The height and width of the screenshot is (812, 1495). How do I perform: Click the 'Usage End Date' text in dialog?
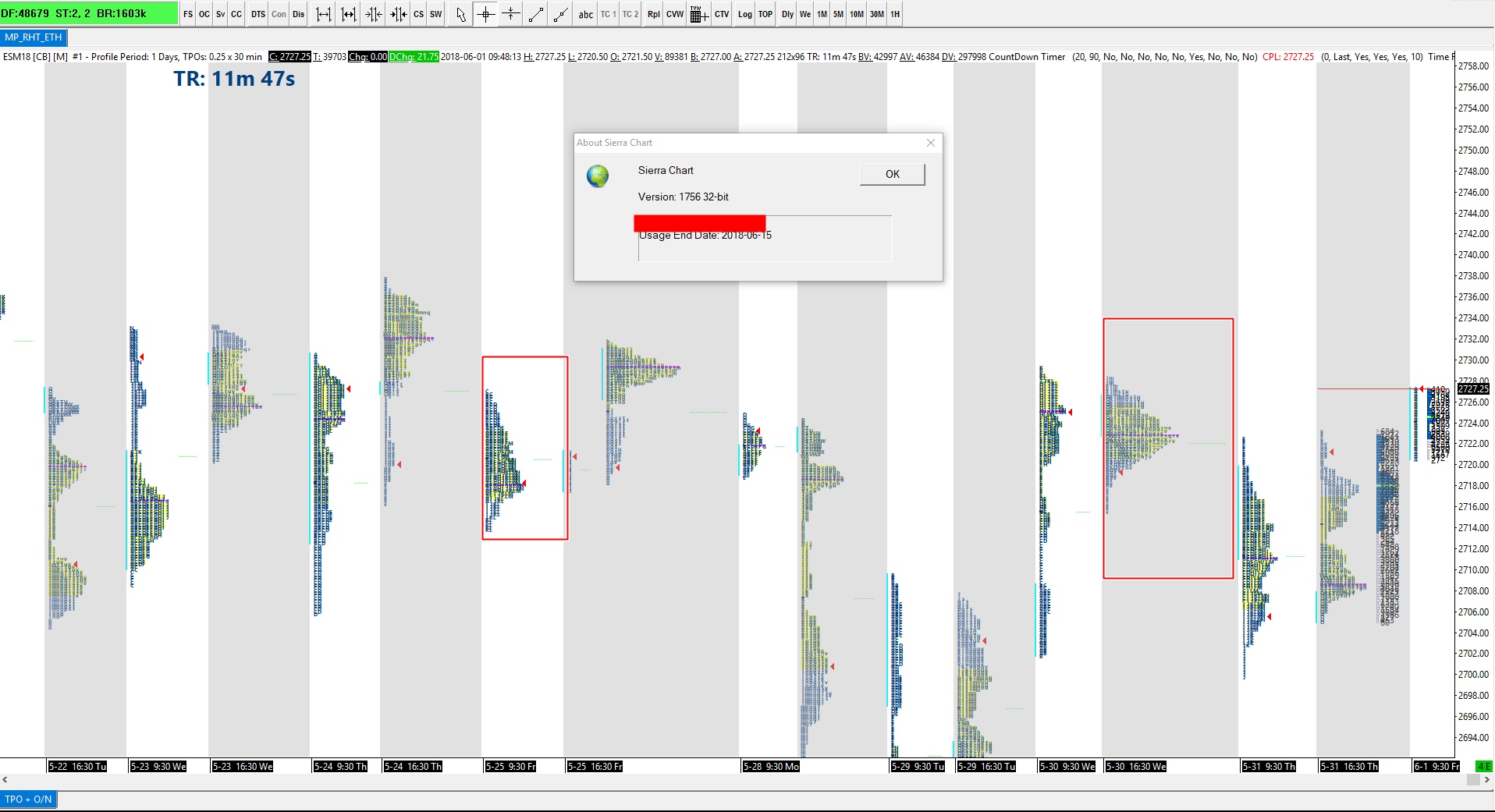pos(705,236)
